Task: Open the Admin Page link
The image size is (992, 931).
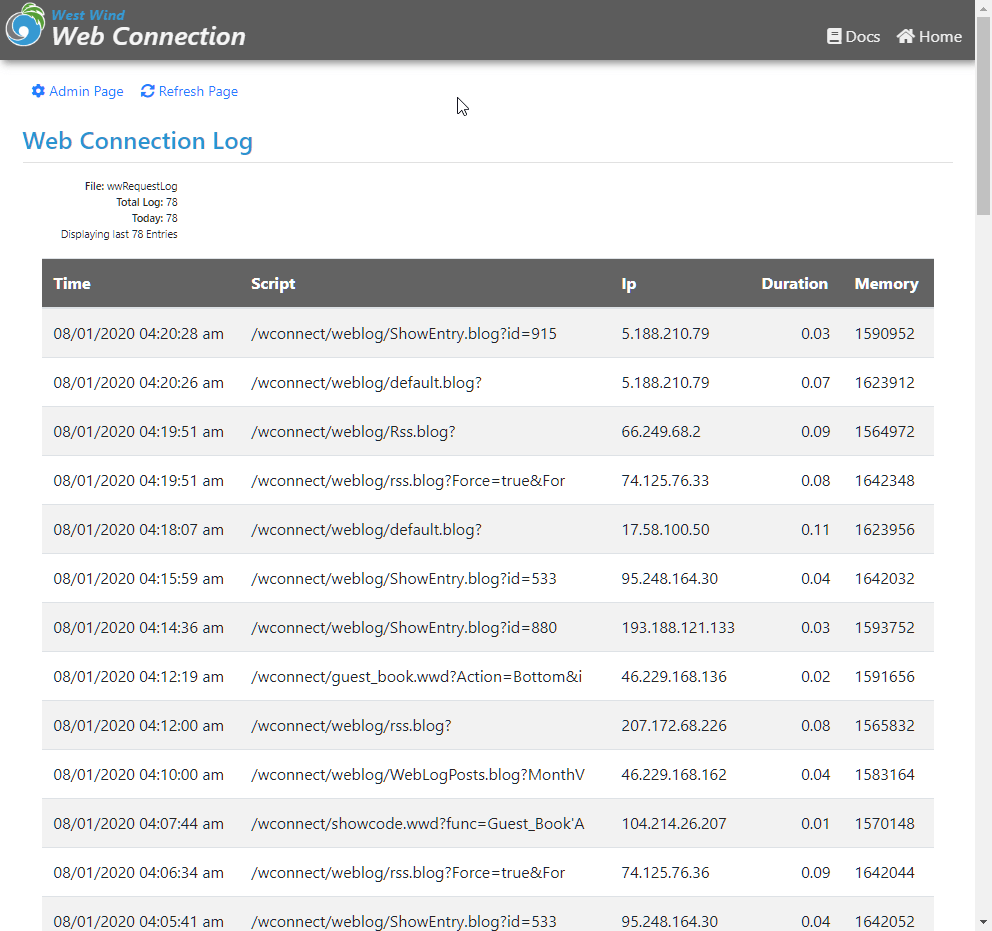Action: pos(86,91)
